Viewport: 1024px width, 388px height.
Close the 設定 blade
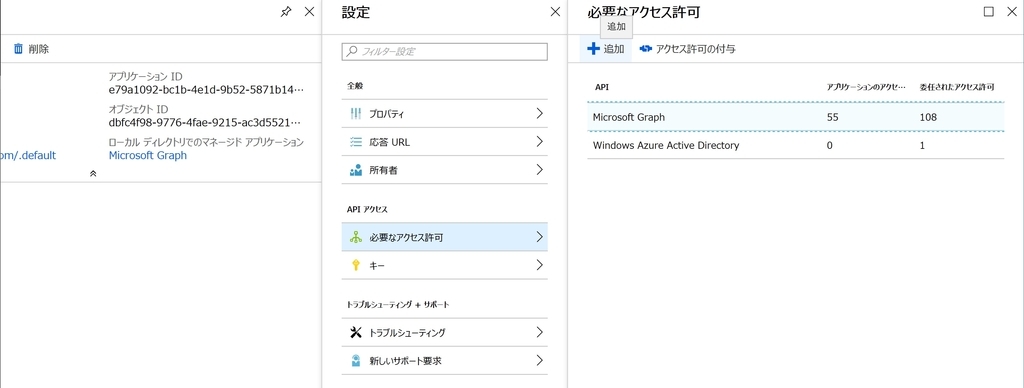(555, 12)
